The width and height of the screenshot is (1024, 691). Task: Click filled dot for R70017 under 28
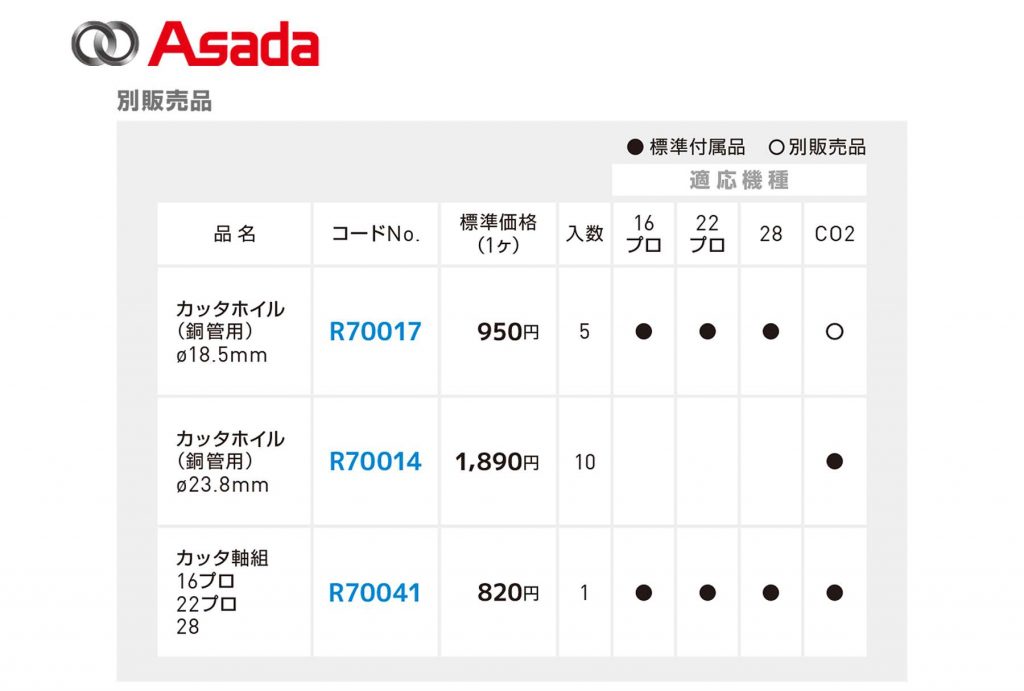coord(771,332)
